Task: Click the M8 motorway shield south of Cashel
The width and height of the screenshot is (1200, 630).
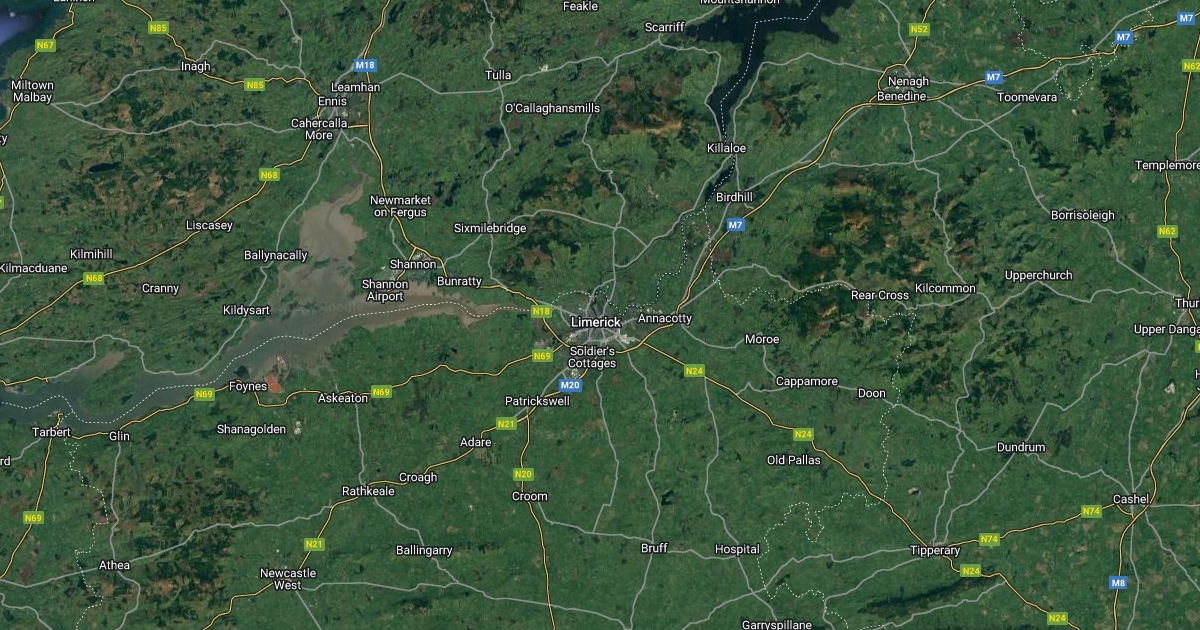Action: 1118,582
